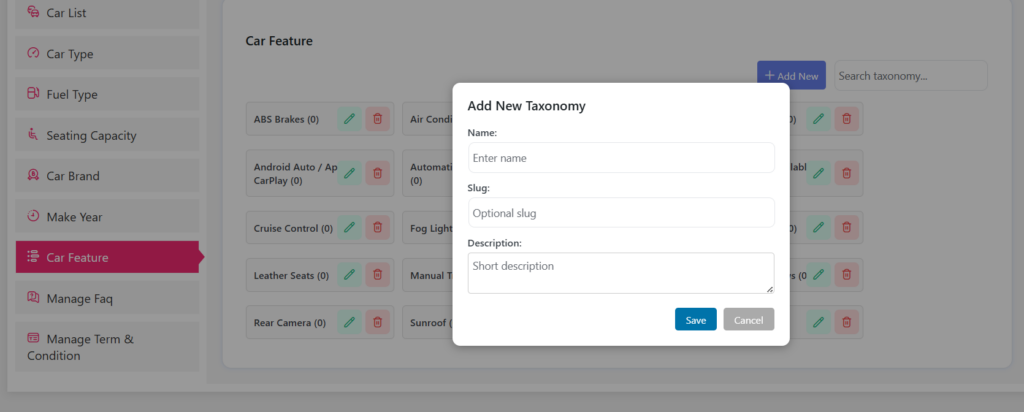The width and height of the screenshot is (1024, 412).
Task: Click the "Add New Taxonomy" dialog title
Action: [x=526, y=106]
